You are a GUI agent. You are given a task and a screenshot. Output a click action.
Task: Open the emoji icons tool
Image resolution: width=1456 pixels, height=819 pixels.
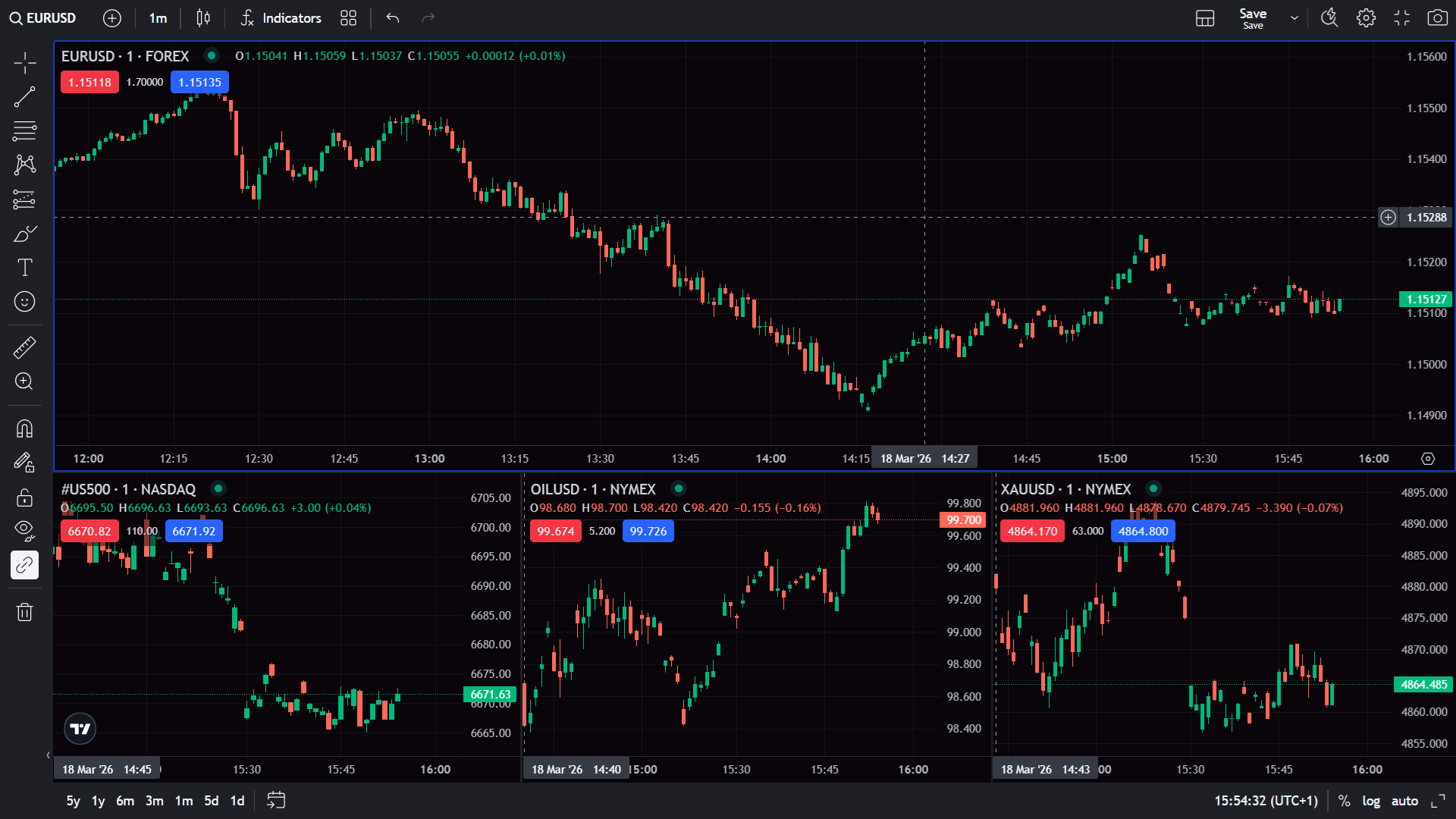coord(25,302)
